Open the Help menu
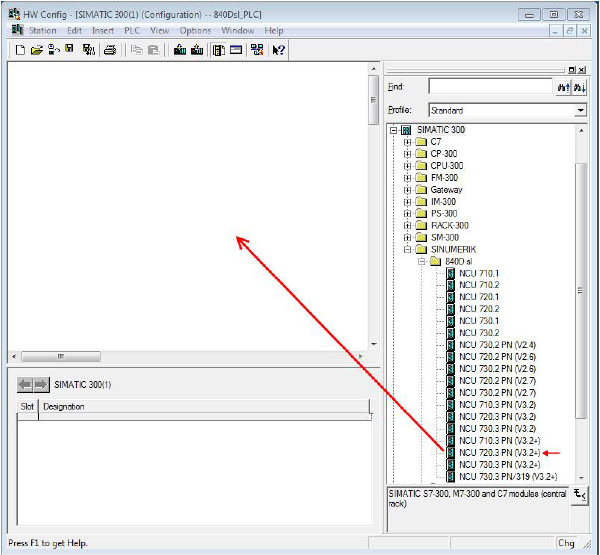 pyautogui.click(x=274, y=31)
